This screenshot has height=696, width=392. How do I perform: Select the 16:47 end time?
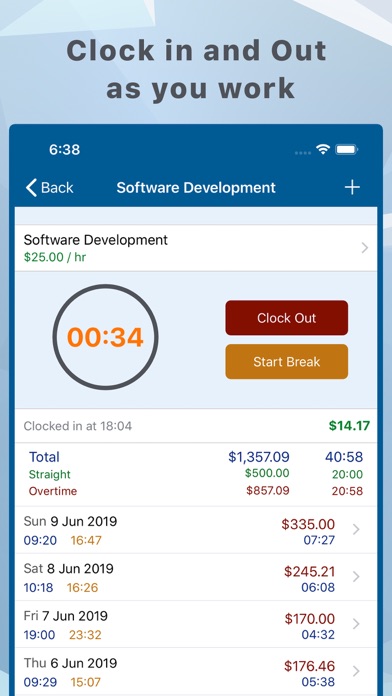(86, 540)
